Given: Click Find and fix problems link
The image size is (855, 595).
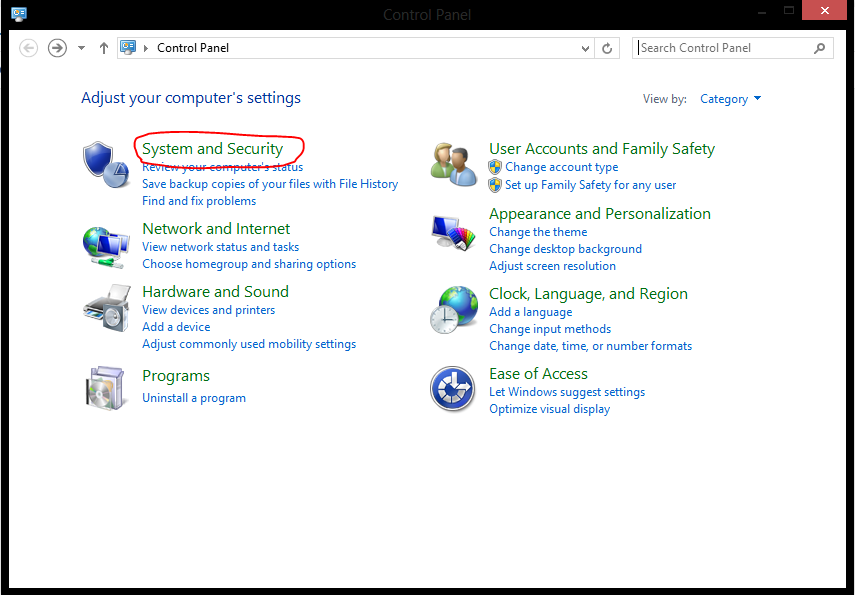Looking at the screenshot, I should [199, 201].
